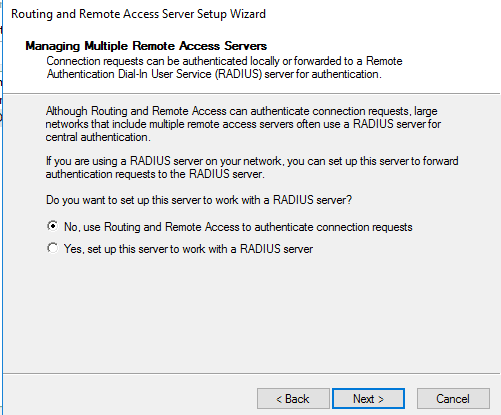This screenshot has width=501, height=415.
Task: Click the empty gray area below options
Action: pyautogui.click(x=250, y=313)
